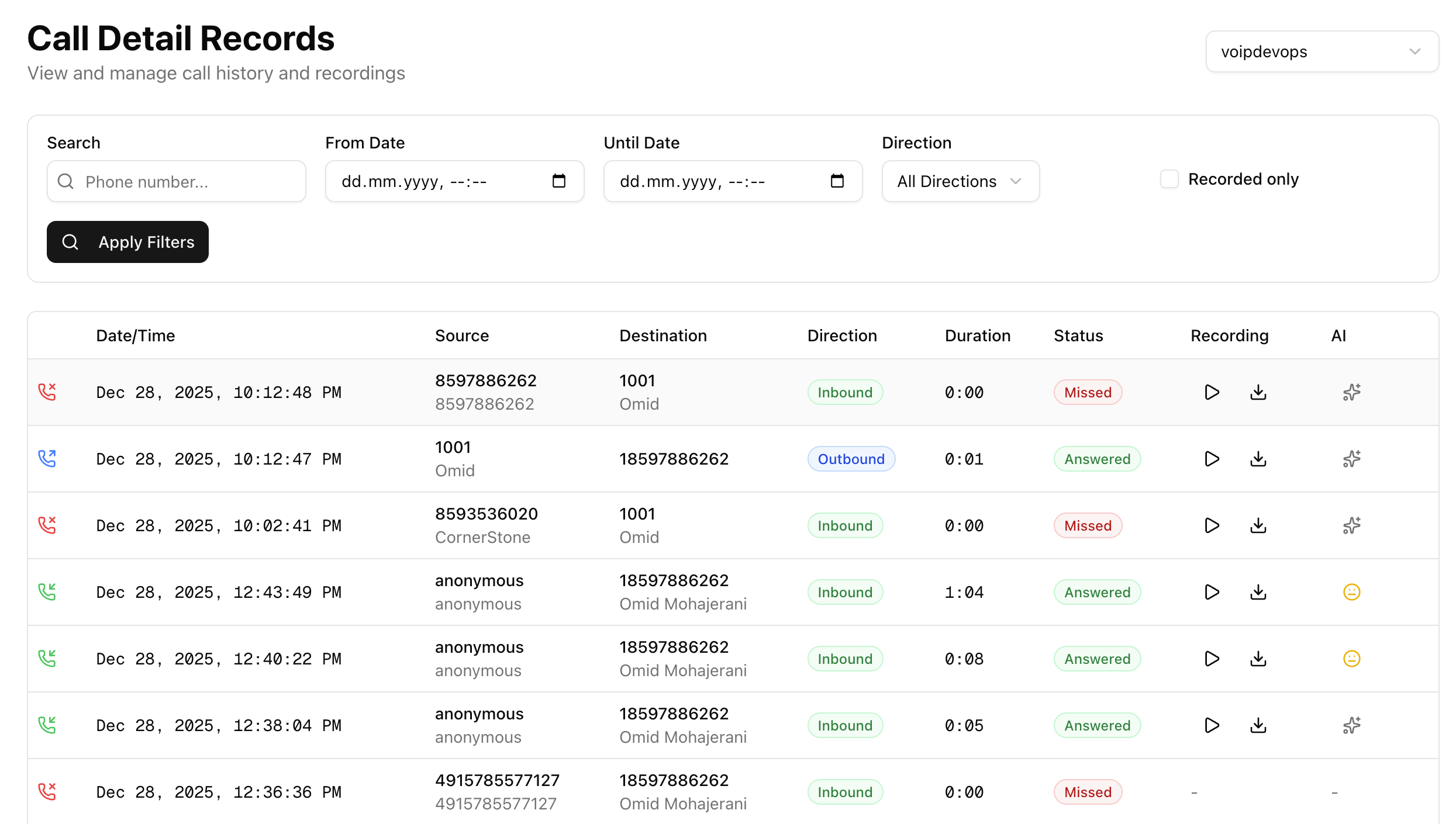Click the Answered status badge on the 12:40:22 PM call
This screenshot has height=824, width=1456.
click(1096, 658)
